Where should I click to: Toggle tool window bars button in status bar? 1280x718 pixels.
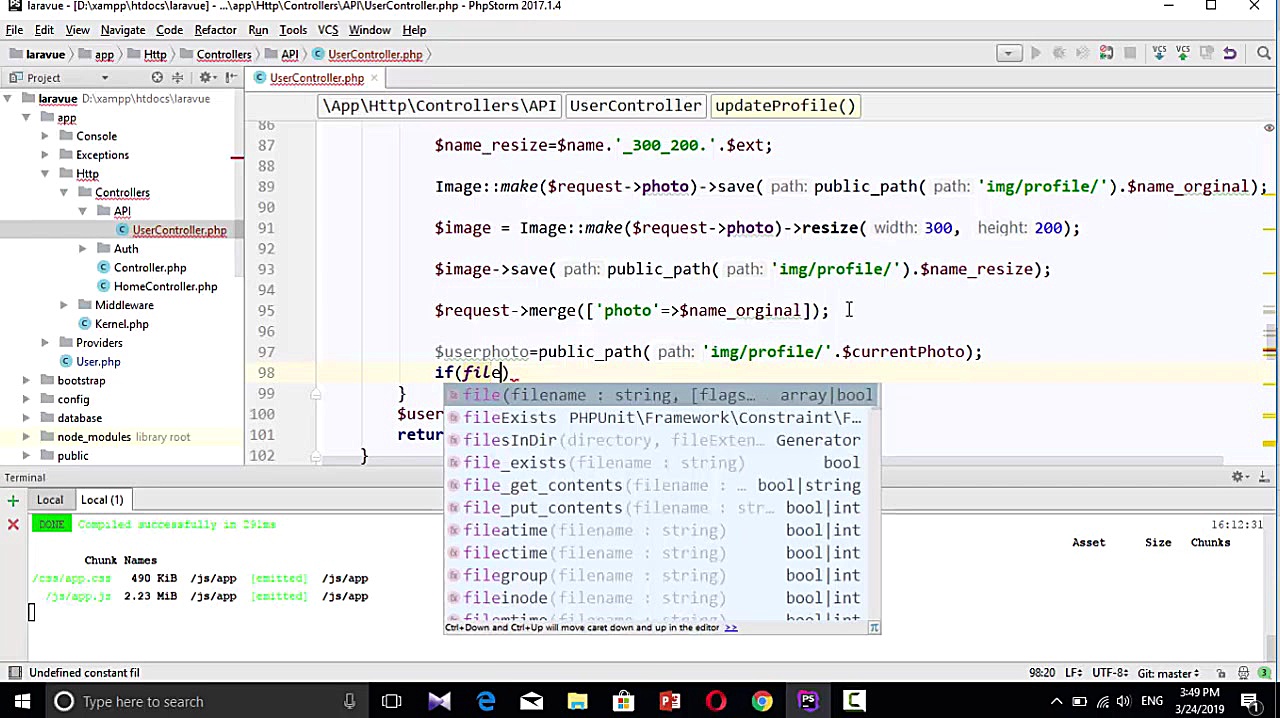pyautogui.click(x=13, y=673)
